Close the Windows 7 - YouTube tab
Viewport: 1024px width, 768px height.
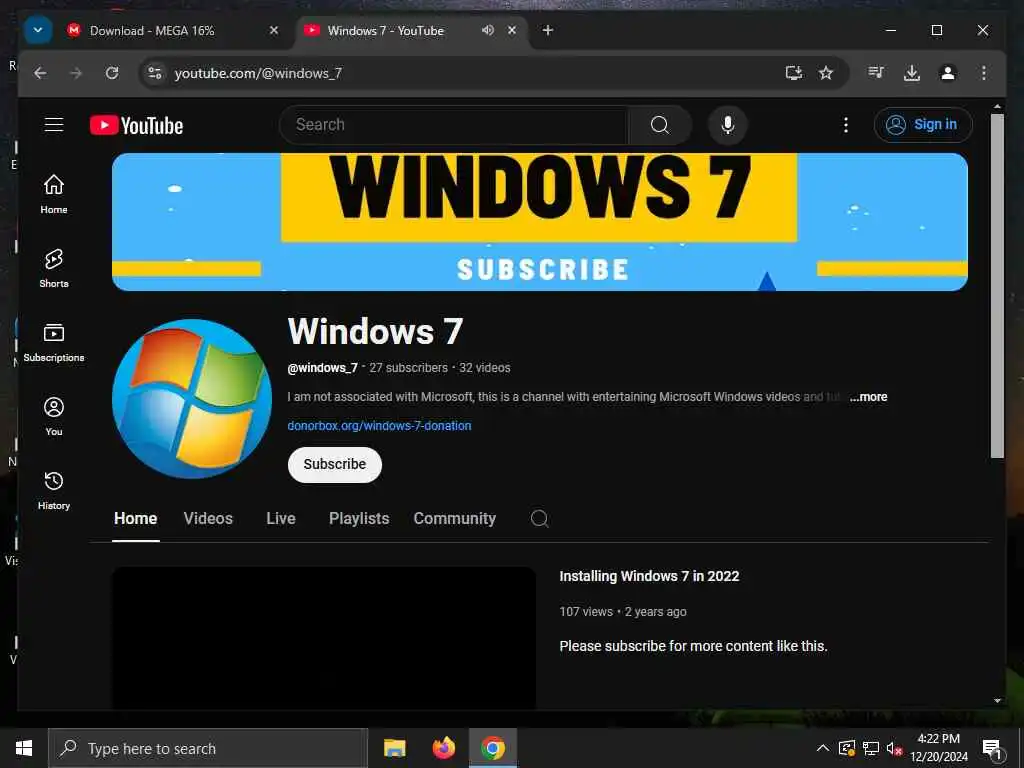(512, 30)
